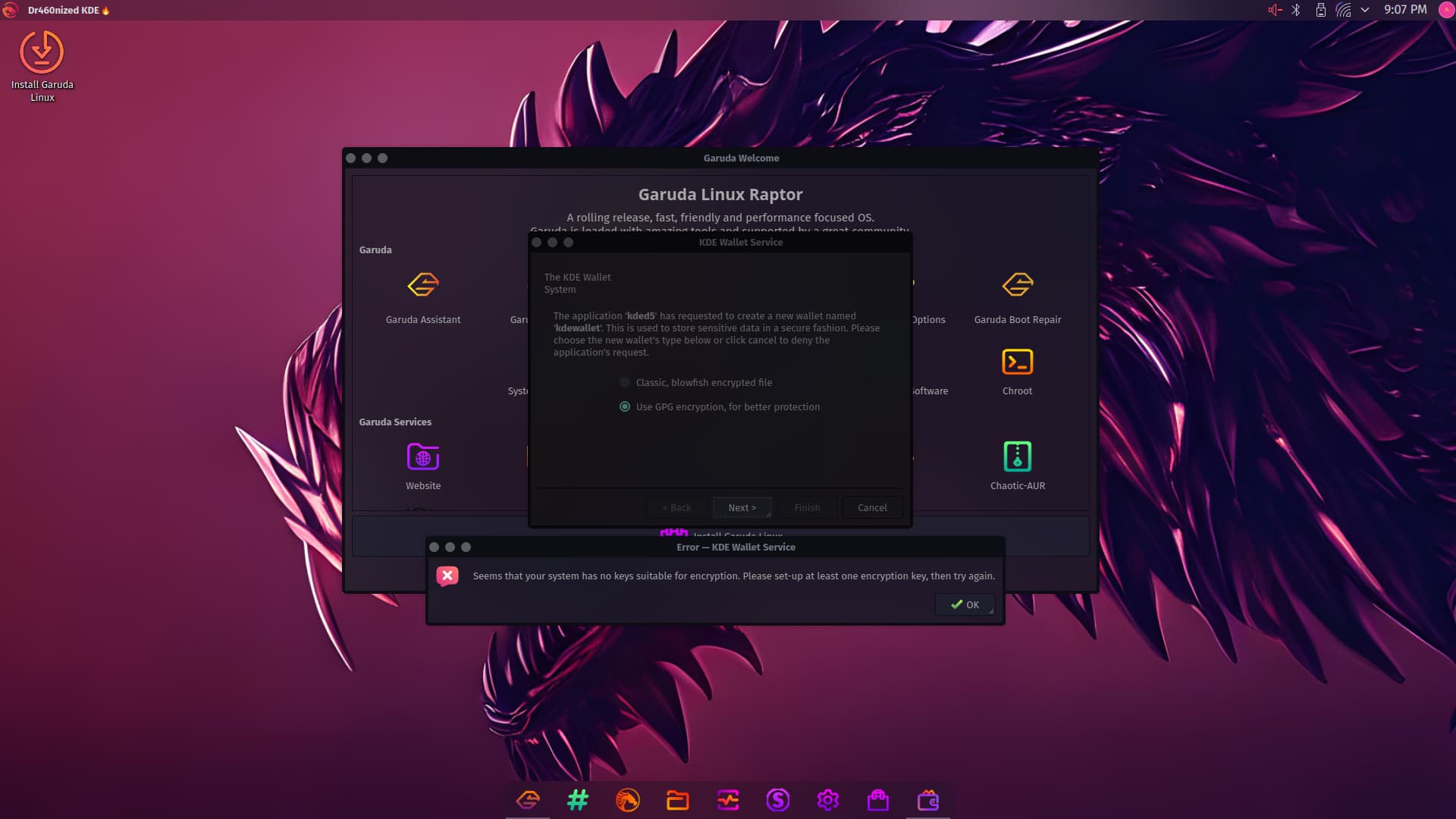Open the green hash icon in dock

(x=578, y=800)
